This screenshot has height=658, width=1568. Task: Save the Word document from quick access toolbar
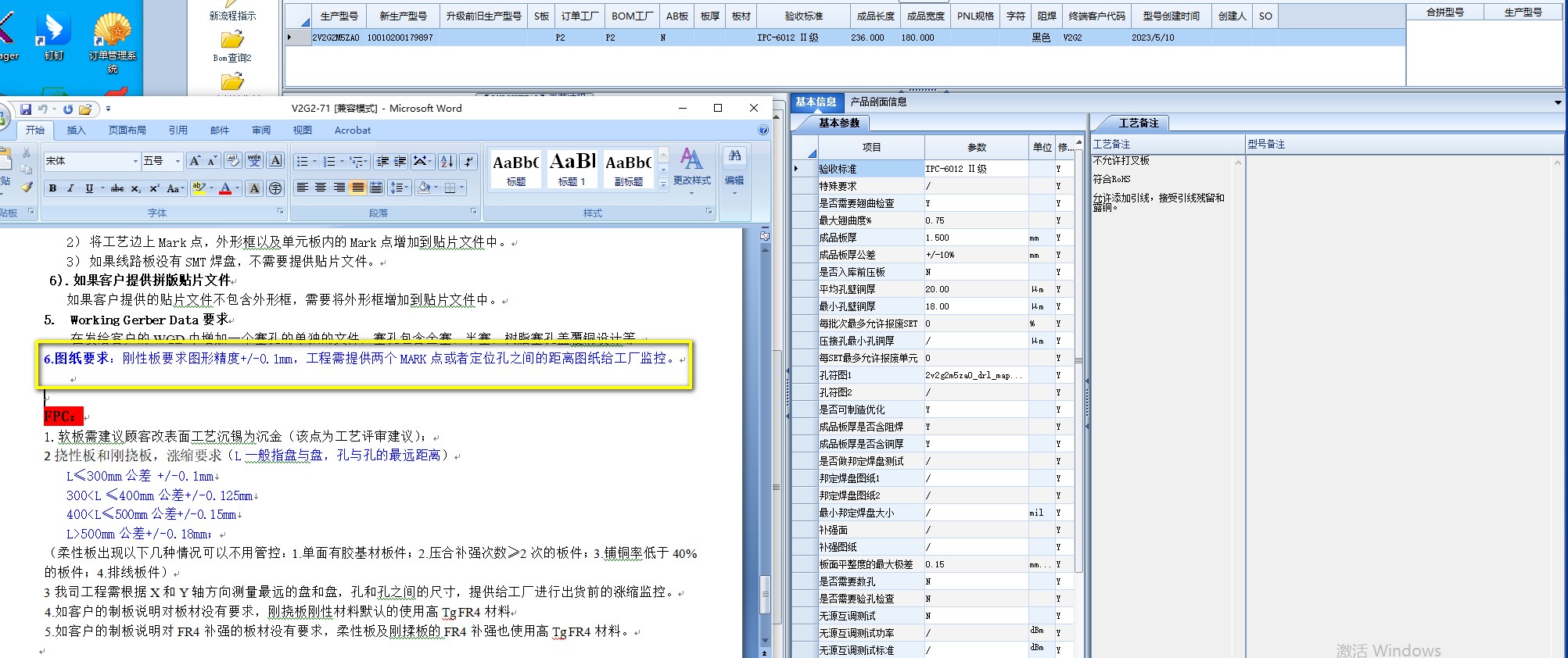click(25, 109)
